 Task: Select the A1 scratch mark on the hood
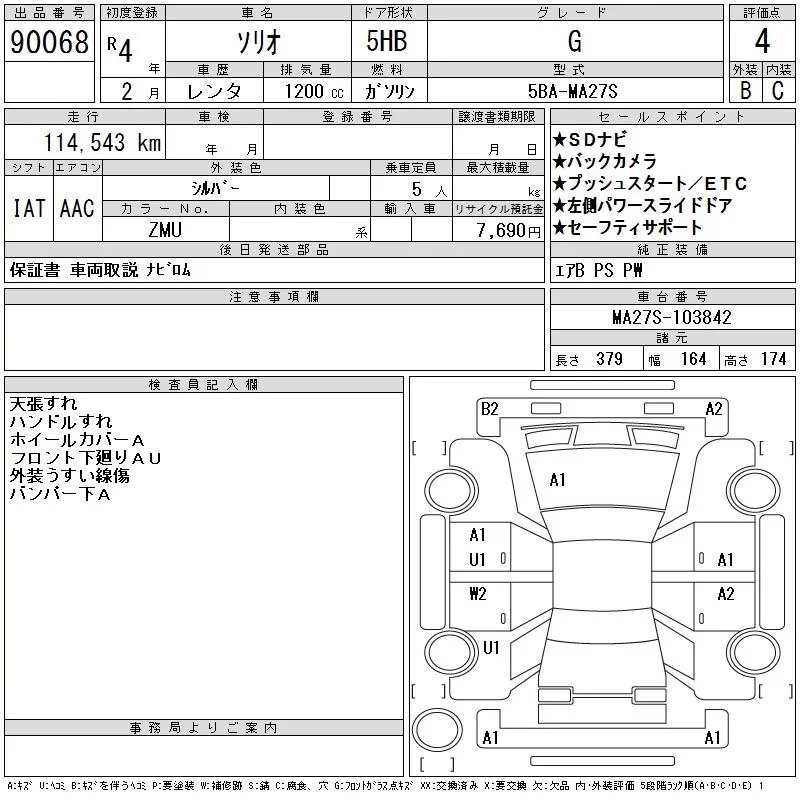pyautogui.click(x=558, y=480)
